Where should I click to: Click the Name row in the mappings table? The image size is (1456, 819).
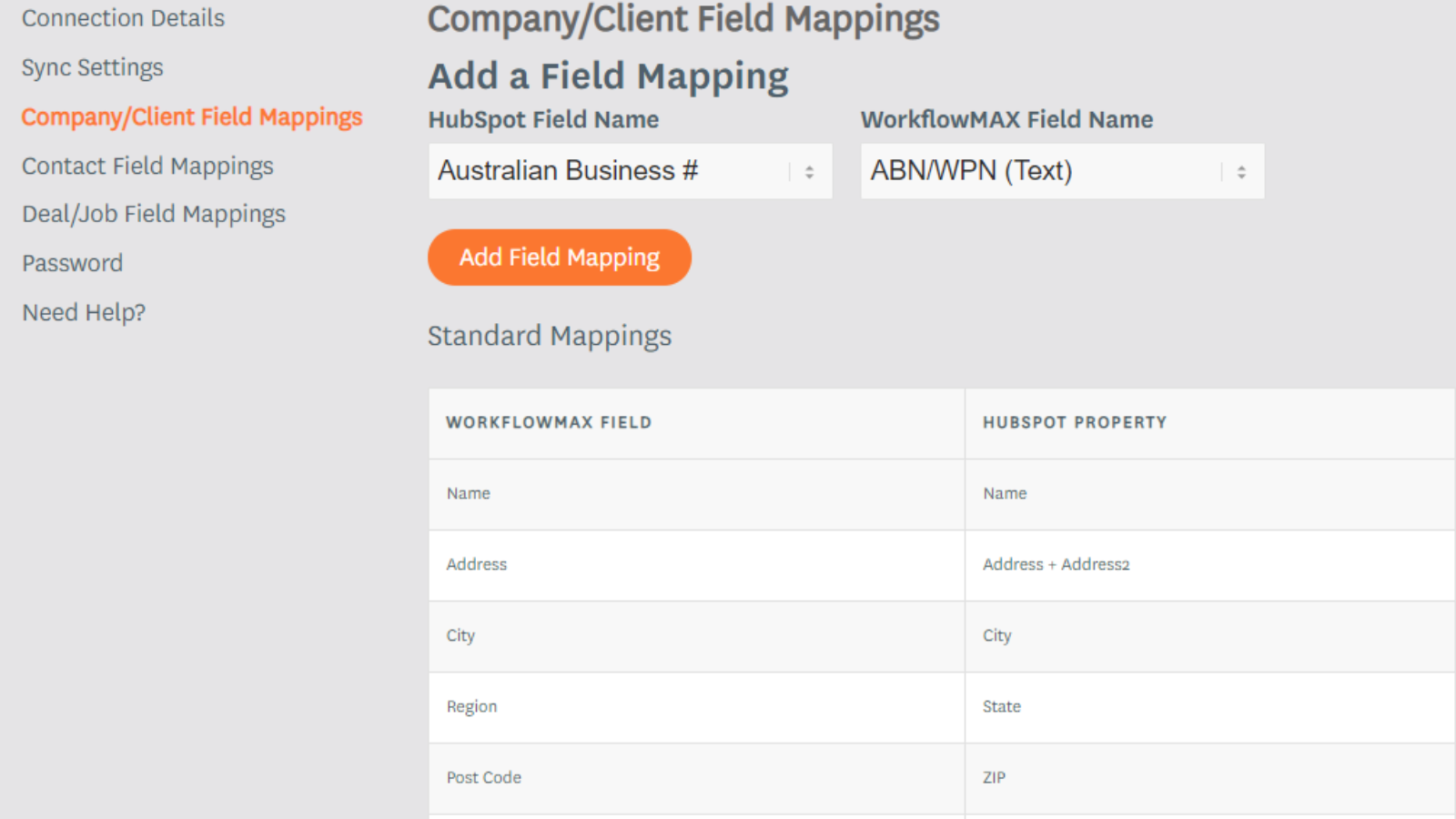[x=696, y=494]
